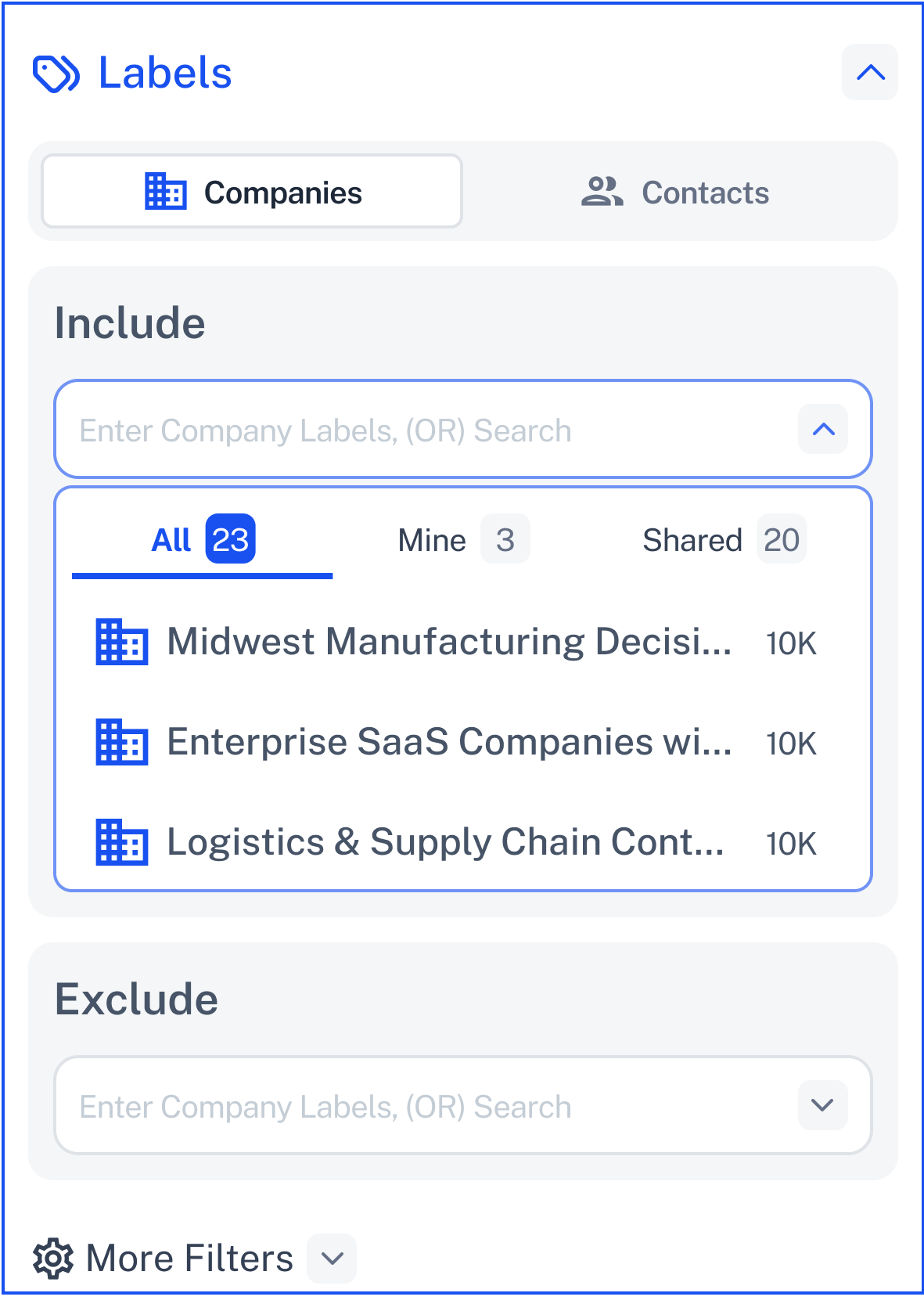Screen dimensions: 924x1311
Task: Select the All 23 tab
Action: 203,540
